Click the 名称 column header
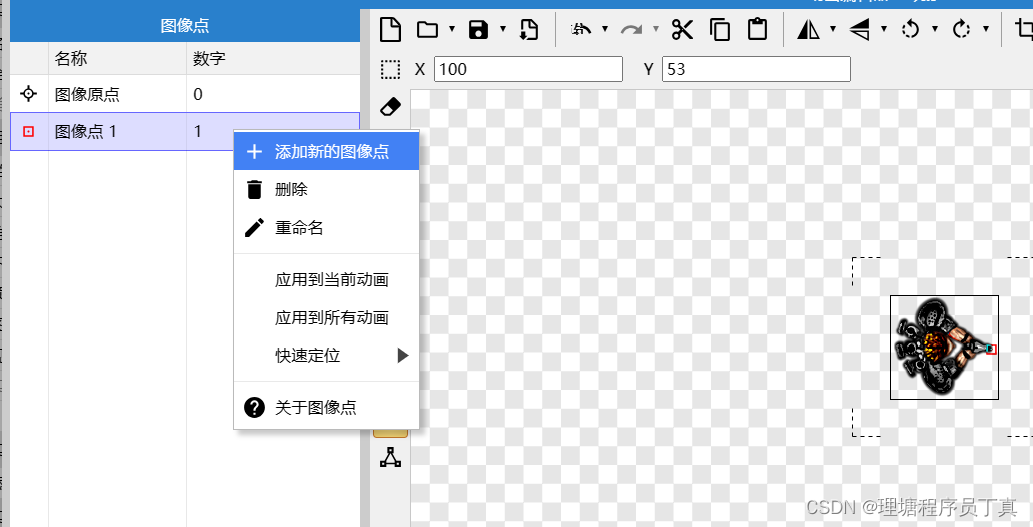 pos(117,59)
